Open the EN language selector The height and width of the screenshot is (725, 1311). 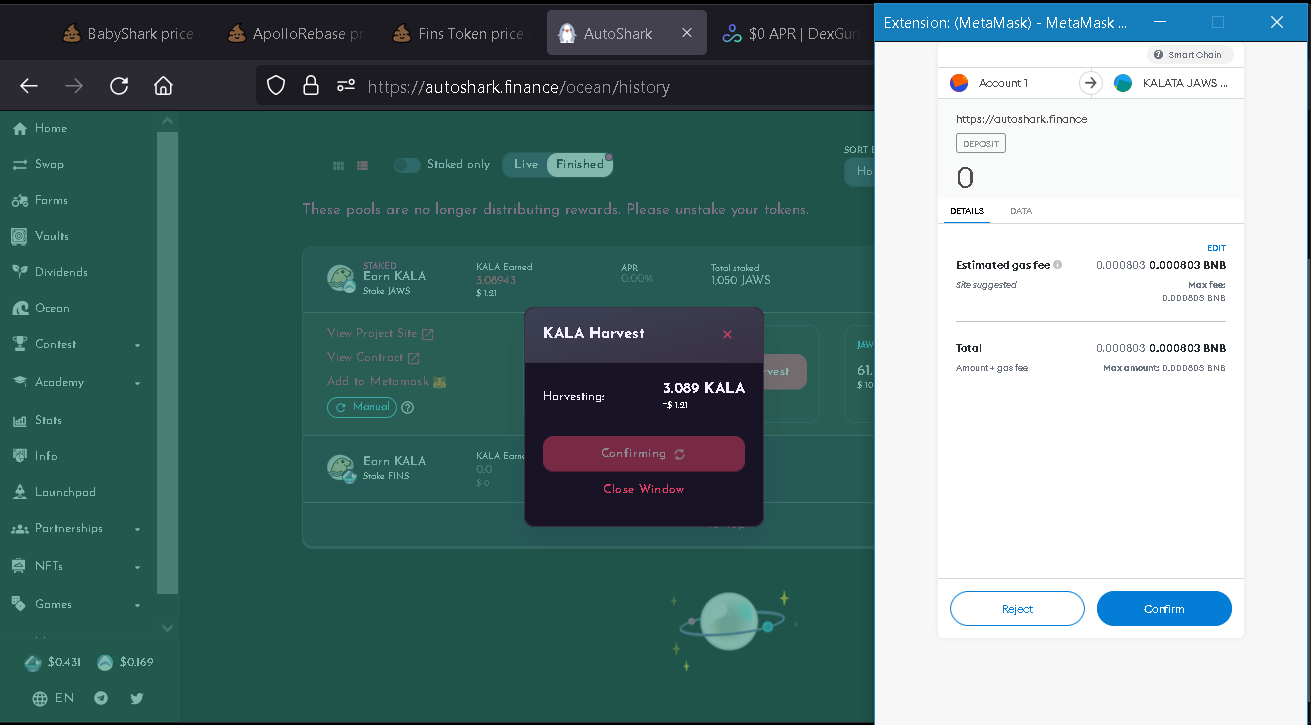[53, 698]
